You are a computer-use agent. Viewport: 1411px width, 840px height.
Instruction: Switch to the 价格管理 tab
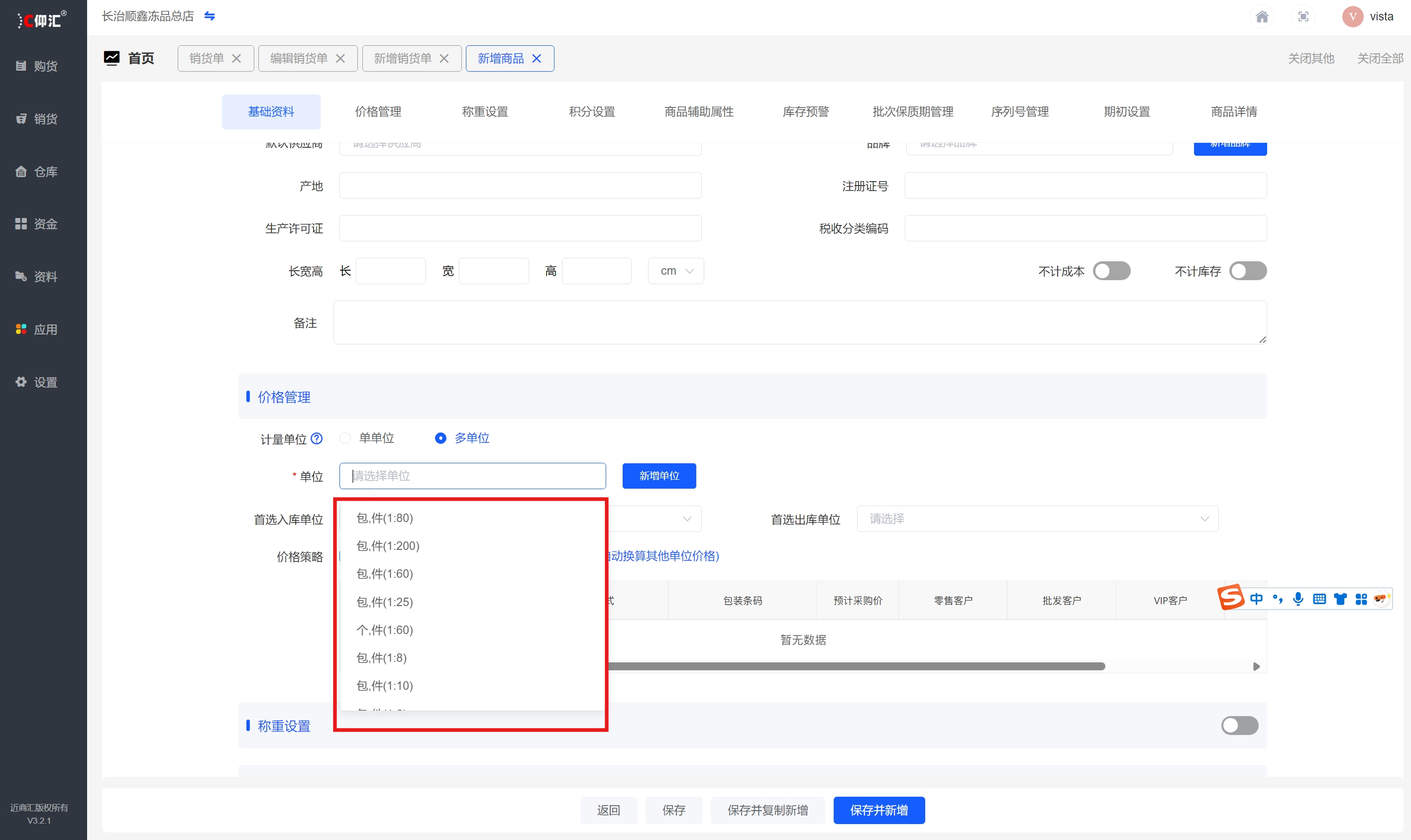click(x=378, y=112)
